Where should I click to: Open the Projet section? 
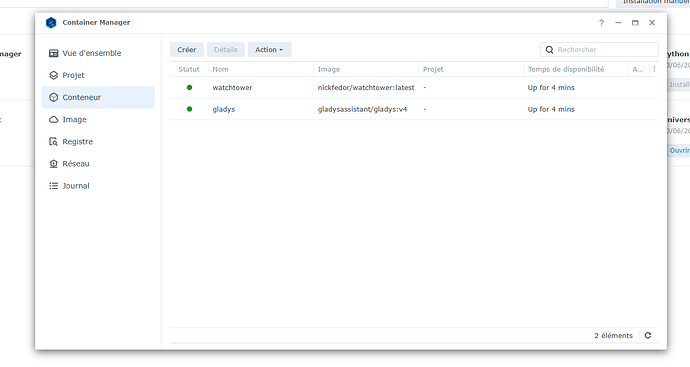click(x=98, y=75)
